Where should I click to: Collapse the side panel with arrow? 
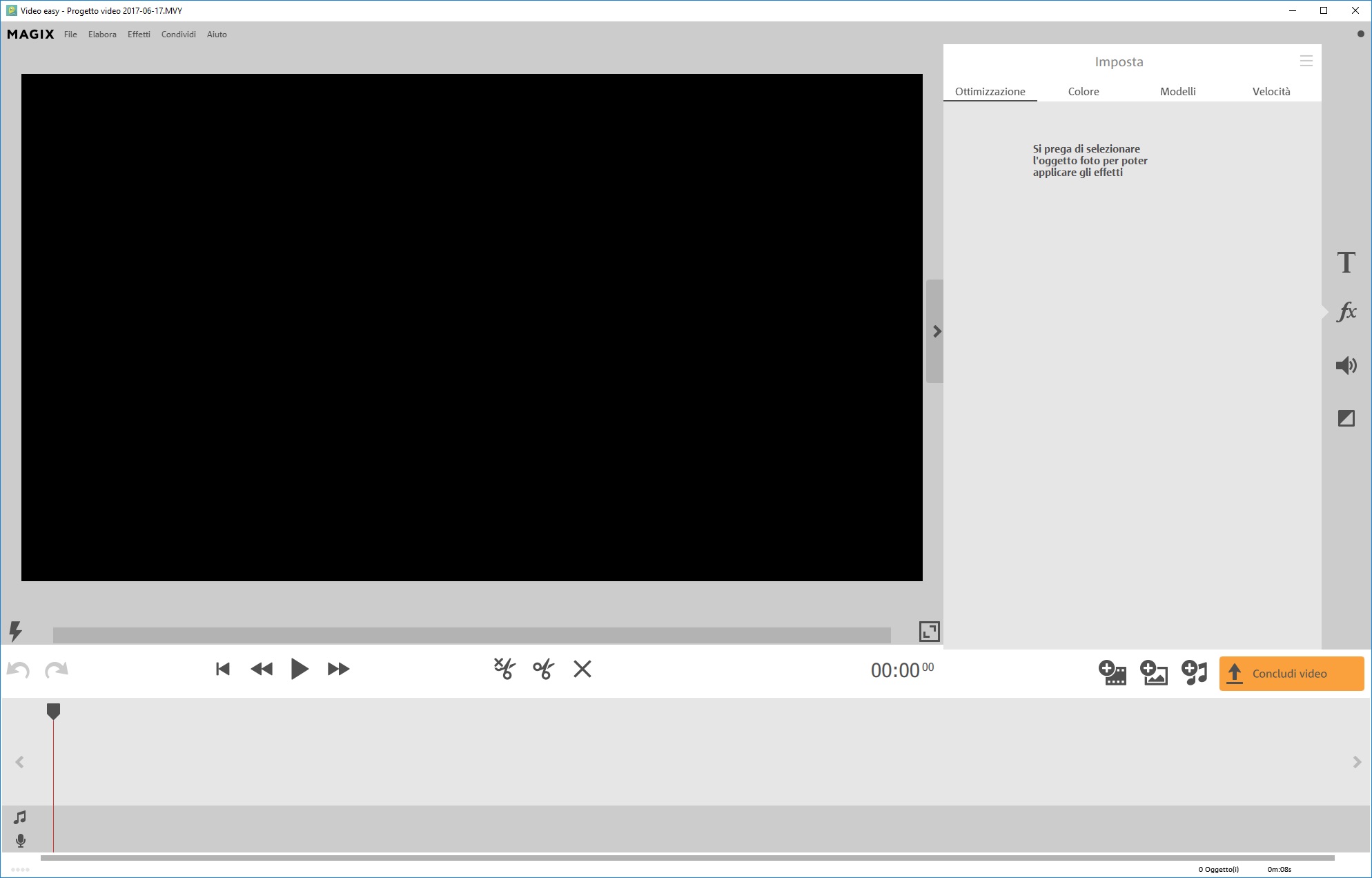936,331
